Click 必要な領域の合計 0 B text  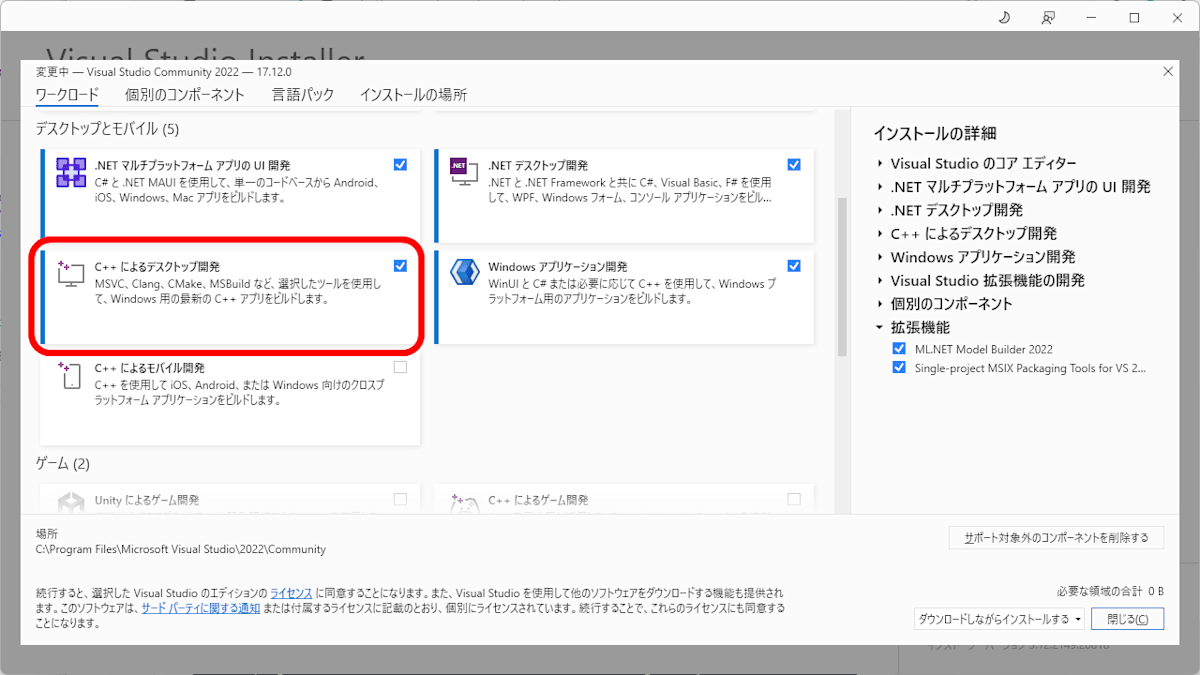coord(1110,591)
